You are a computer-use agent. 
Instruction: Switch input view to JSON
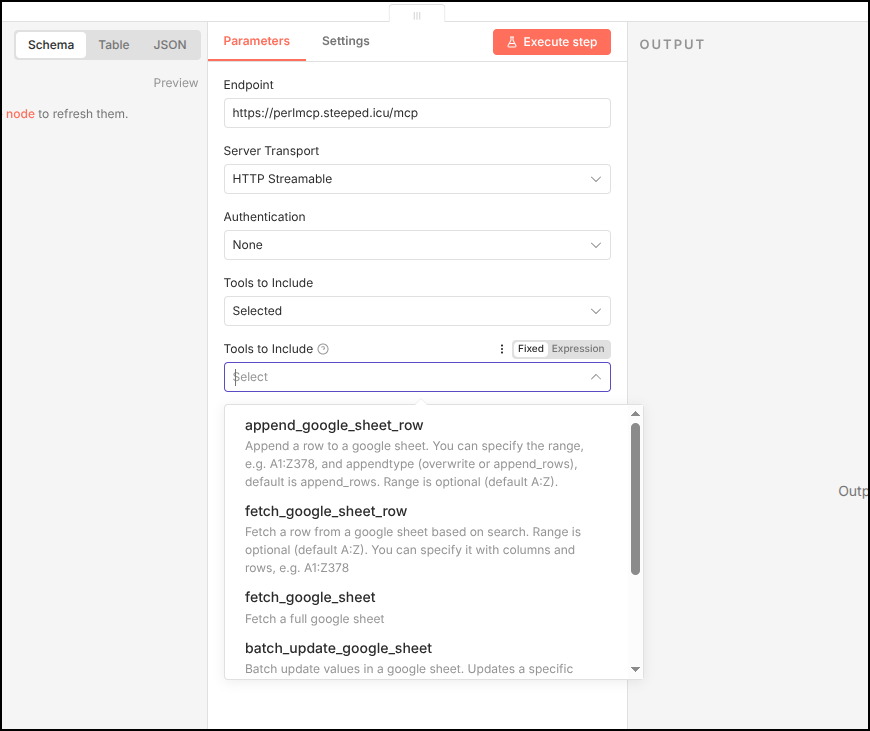pos(170,45)
